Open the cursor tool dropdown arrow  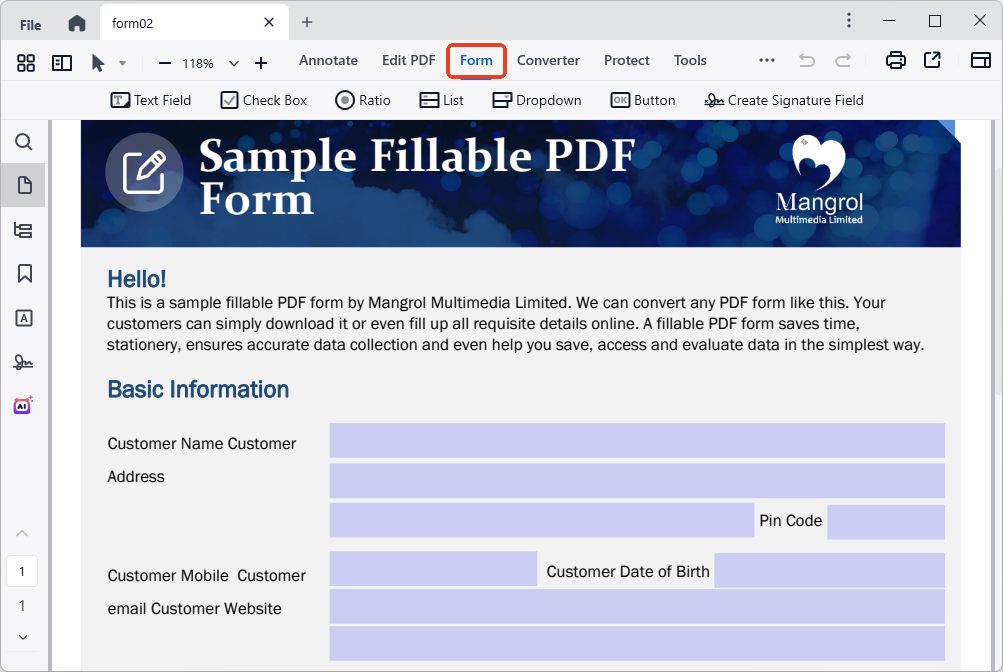(x=122, y=63)
